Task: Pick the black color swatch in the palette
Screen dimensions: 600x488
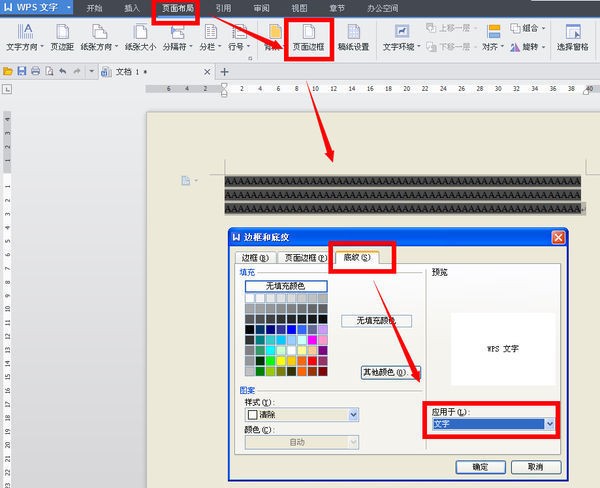Action: click(x=250, y=330)
